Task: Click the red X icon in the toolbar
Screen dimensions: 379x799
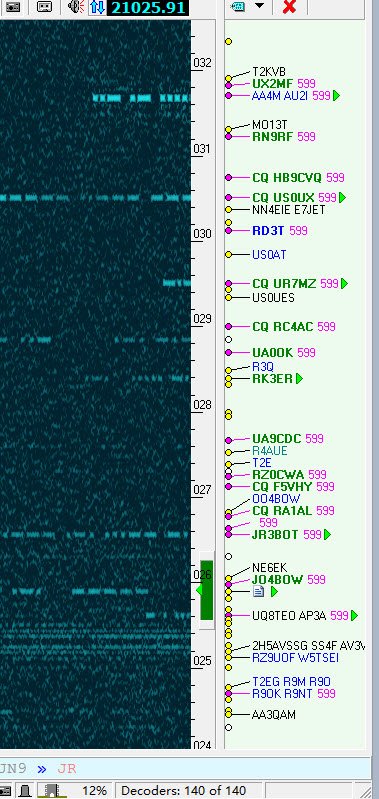Action: tap(289, 7)
